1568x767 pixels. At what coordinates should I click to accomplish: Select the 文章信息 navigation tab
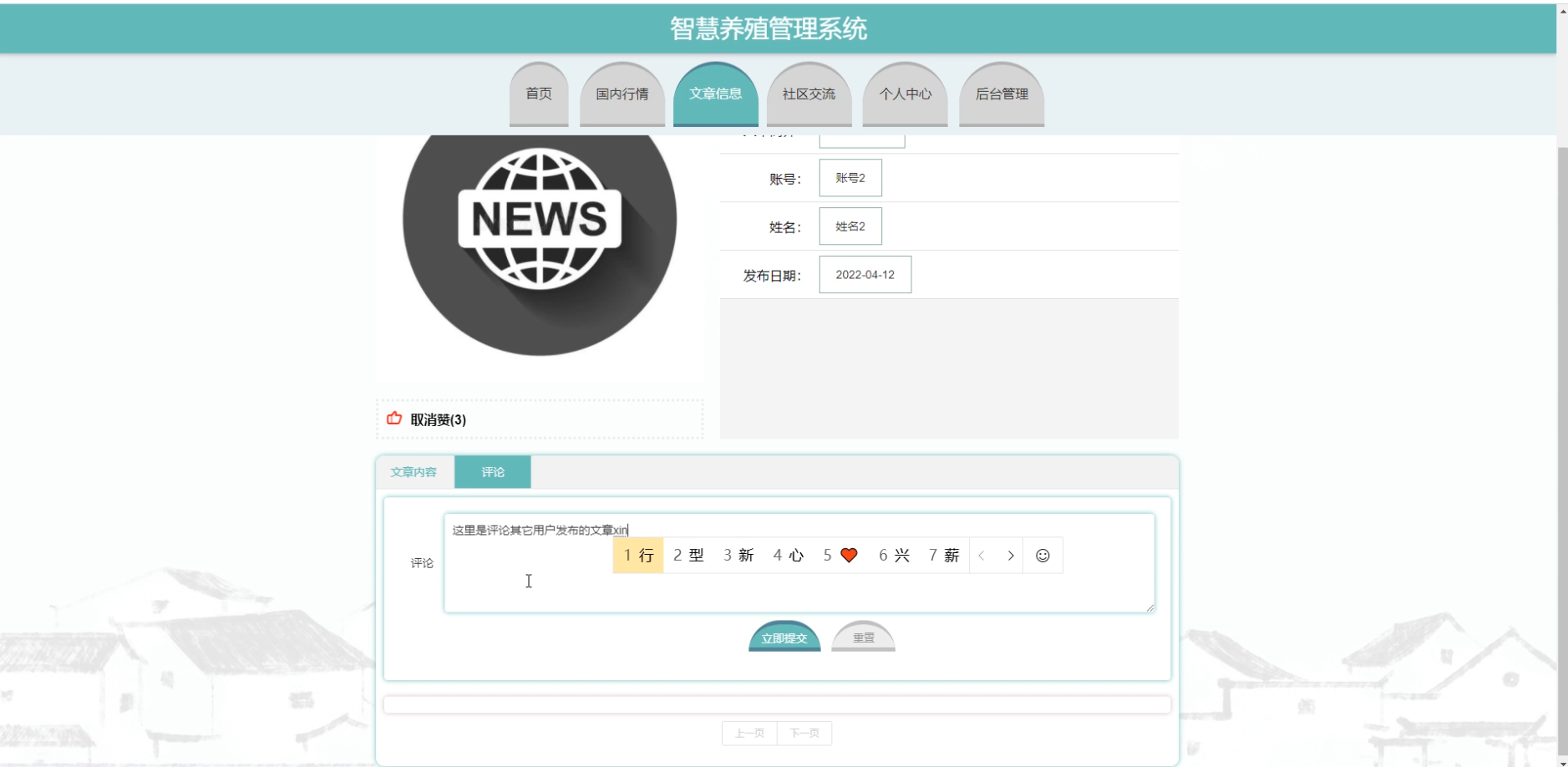pyautogui.click(x=716, y=94)
